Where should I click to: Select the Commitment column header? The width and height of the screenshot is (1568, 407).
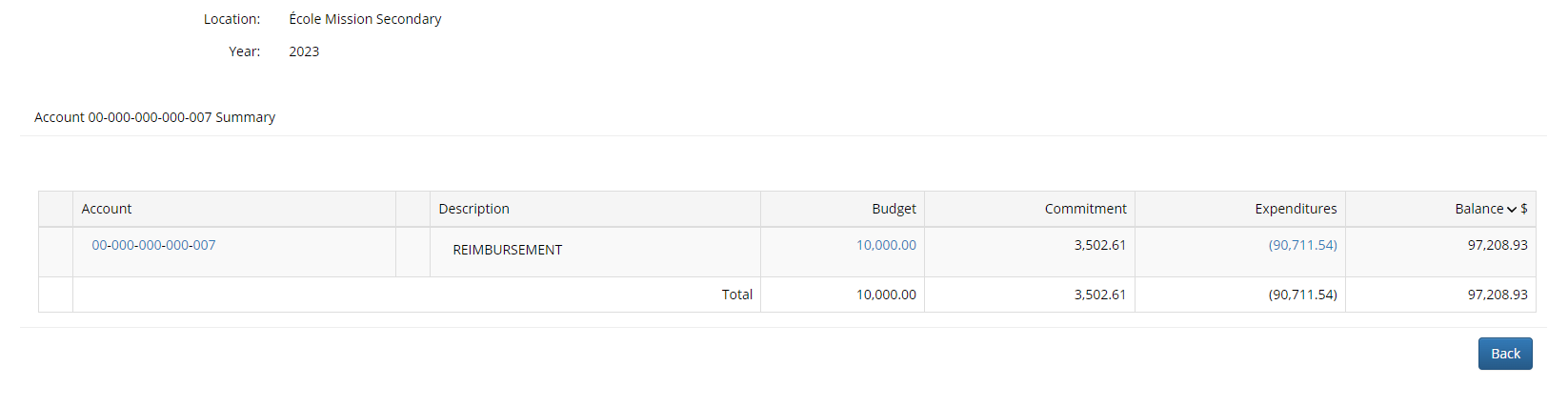point(1085,209)
